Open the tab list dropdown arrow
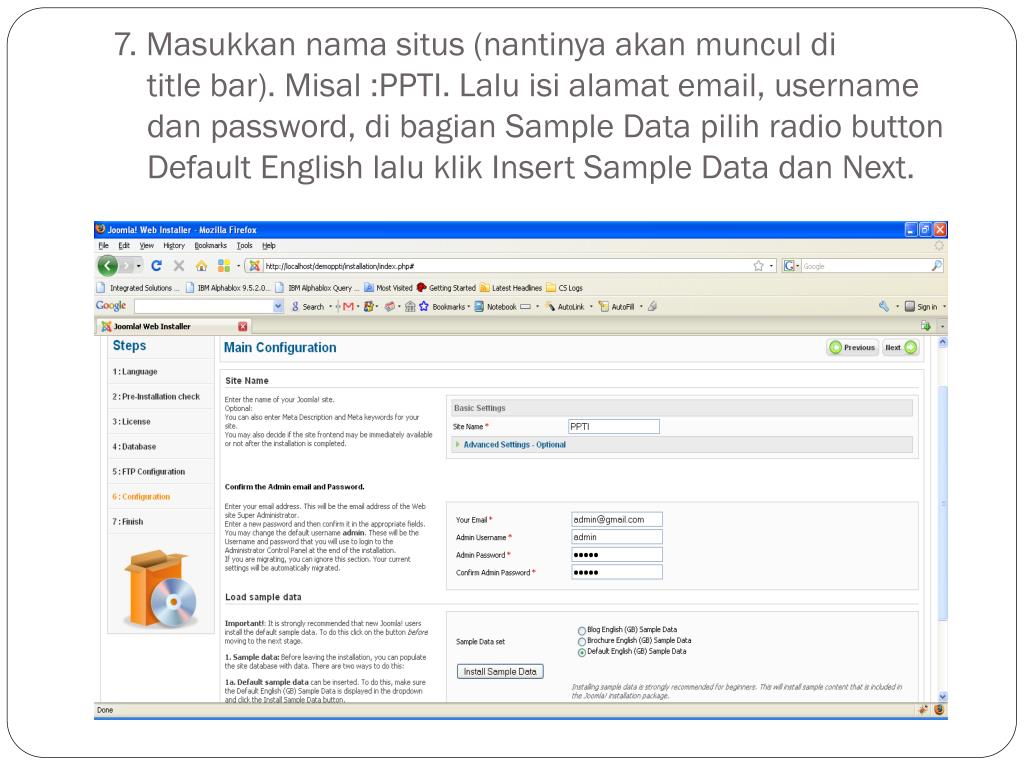The width and height of the screenshot is (1024, 768). (942, 325)
